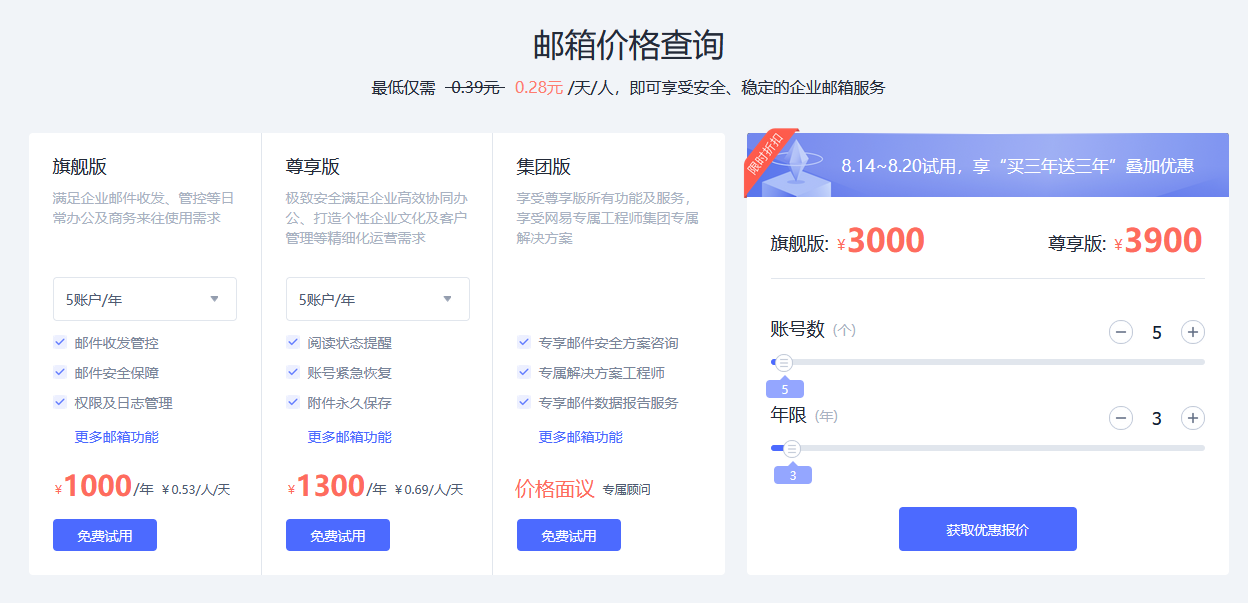Decrease 年限 with the minus control
This screenshot has height=603, width=1248.
[x=1120, y=417]
